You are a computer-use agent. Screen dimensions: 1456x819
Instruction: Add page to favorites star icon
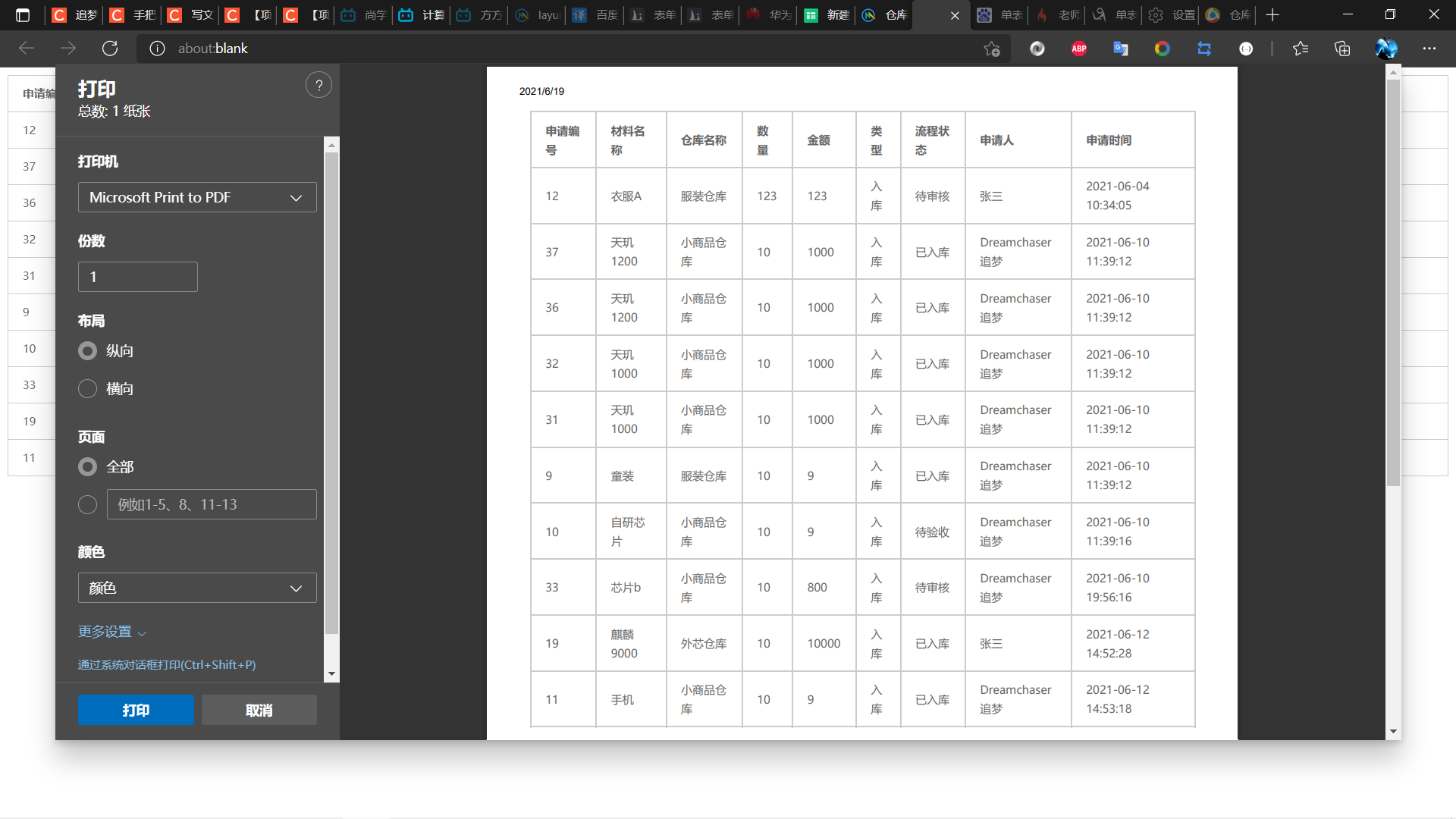991,49
